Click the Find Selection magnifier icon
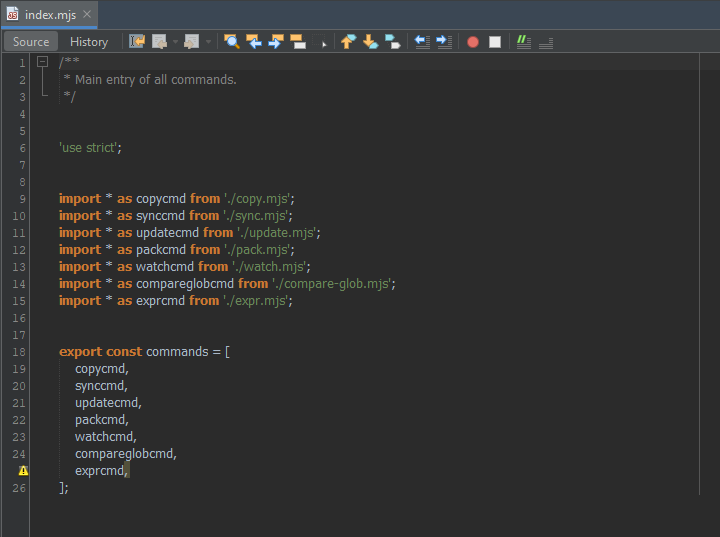 (232, 42)
